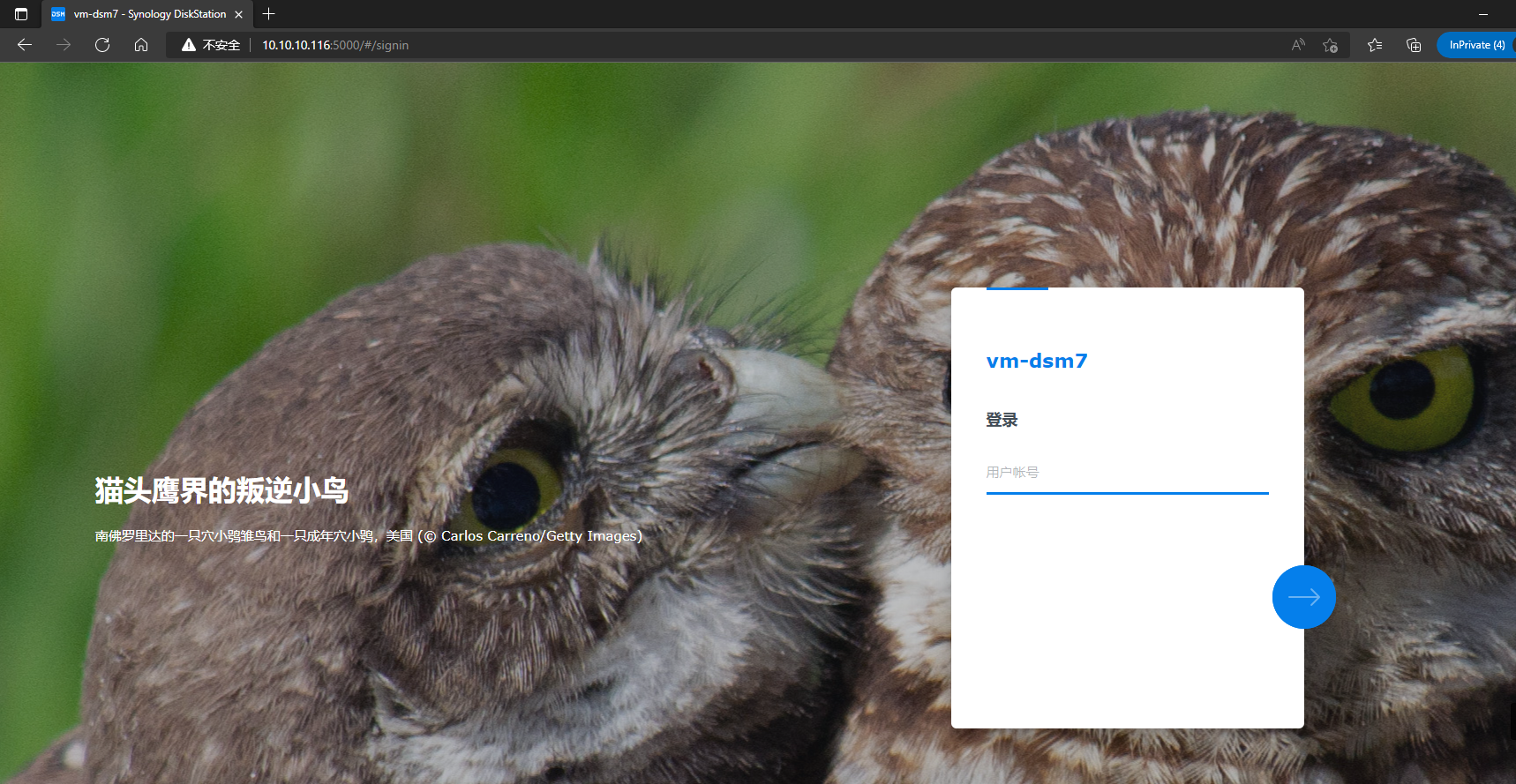The height and width of the screenshot is (784, 1516).
Task: Open the tab actions menu icon
Action: pos(21,14)
